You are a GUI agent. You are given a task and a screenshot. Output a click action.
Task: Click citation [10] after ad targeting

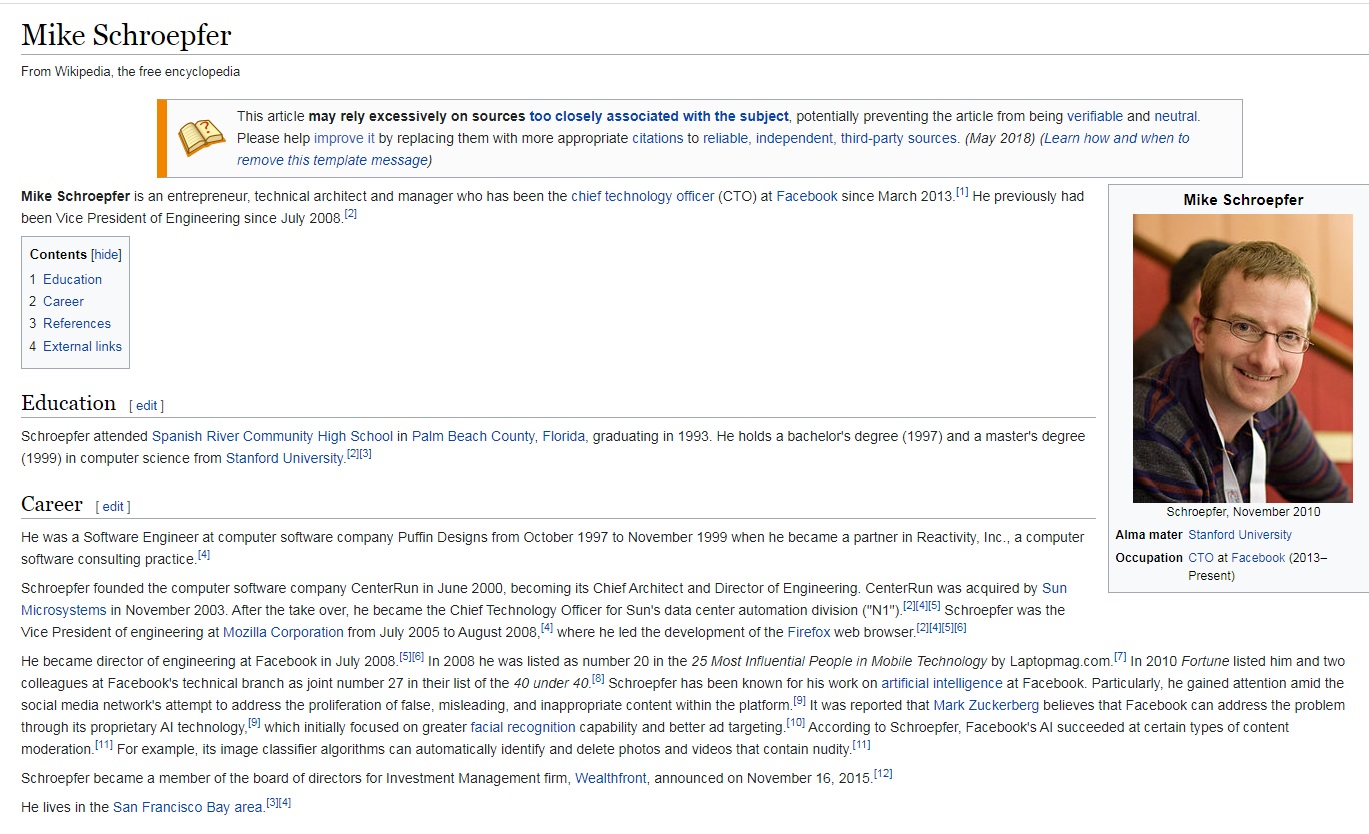click(796, 723)
